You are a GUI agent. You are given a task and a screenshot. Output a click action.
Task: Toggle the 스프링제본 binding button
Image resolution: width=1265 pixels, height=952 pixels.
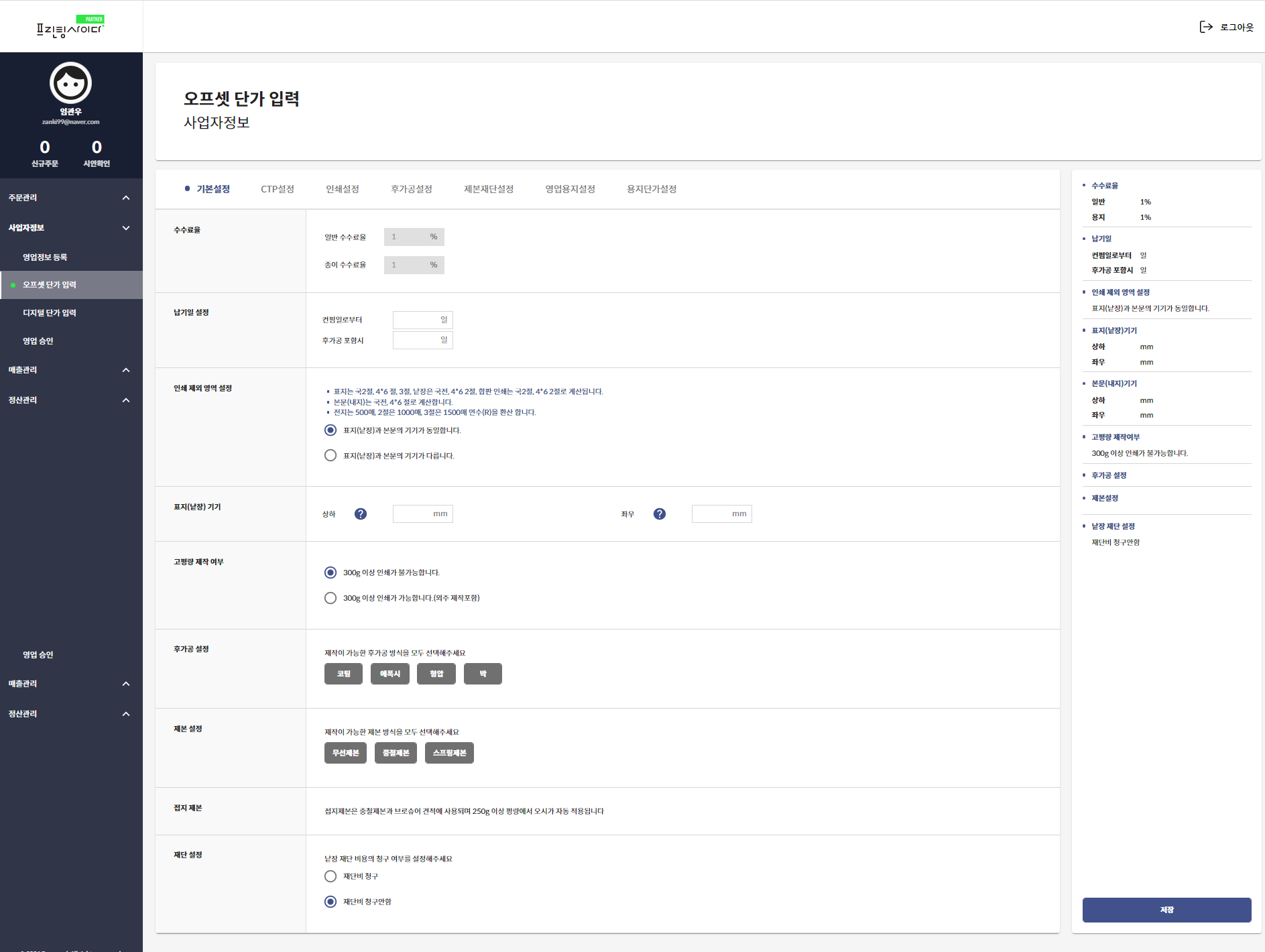coord(449,753)
